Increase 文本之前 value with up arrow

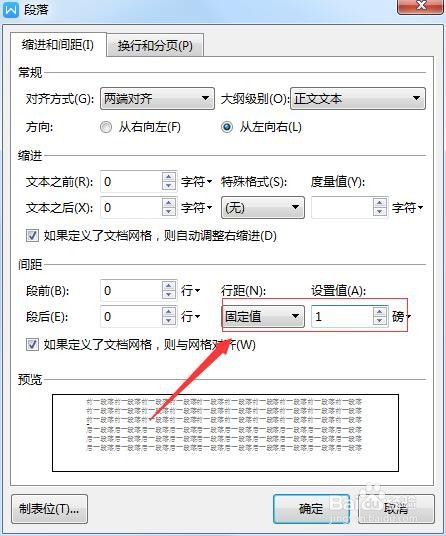tap(169, 177)
